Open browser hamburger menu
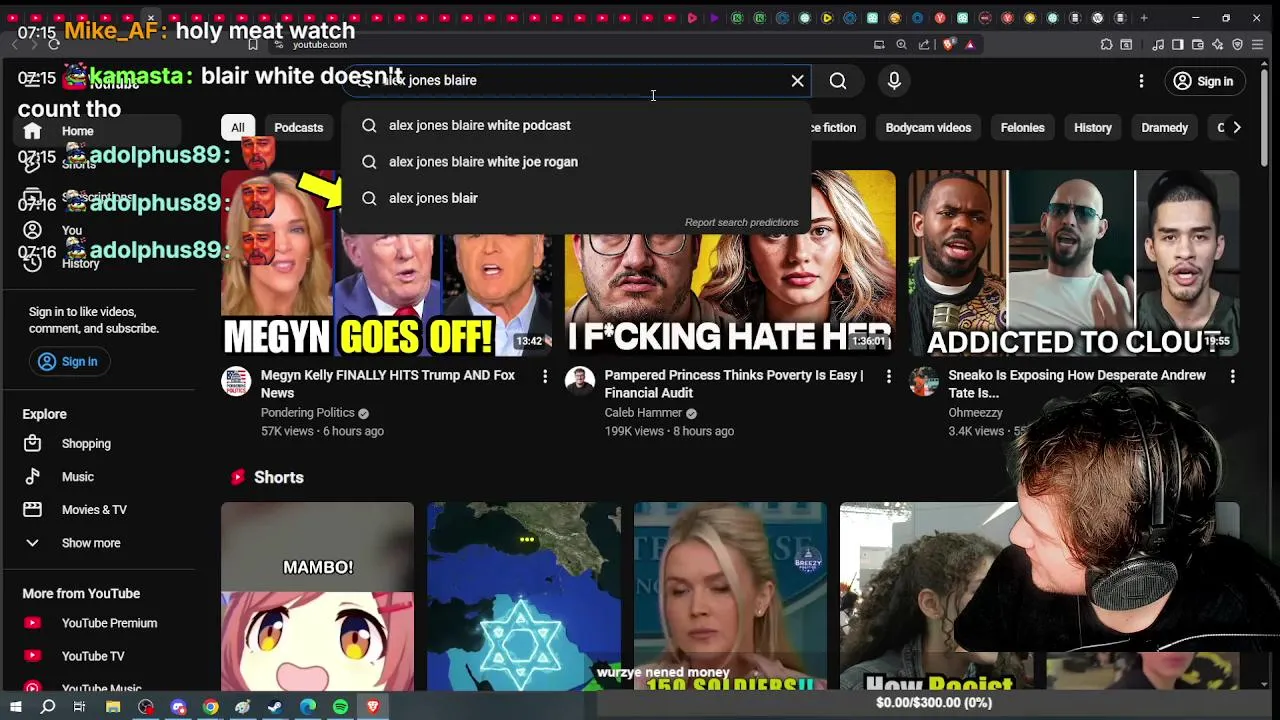 click(x=1258, y=44)
